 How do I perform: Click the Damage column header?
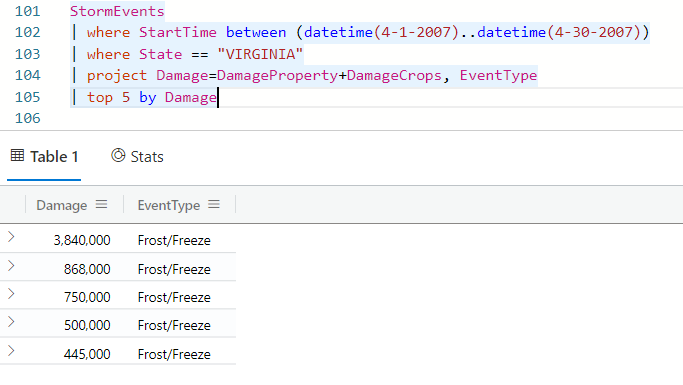click(61, 205)
